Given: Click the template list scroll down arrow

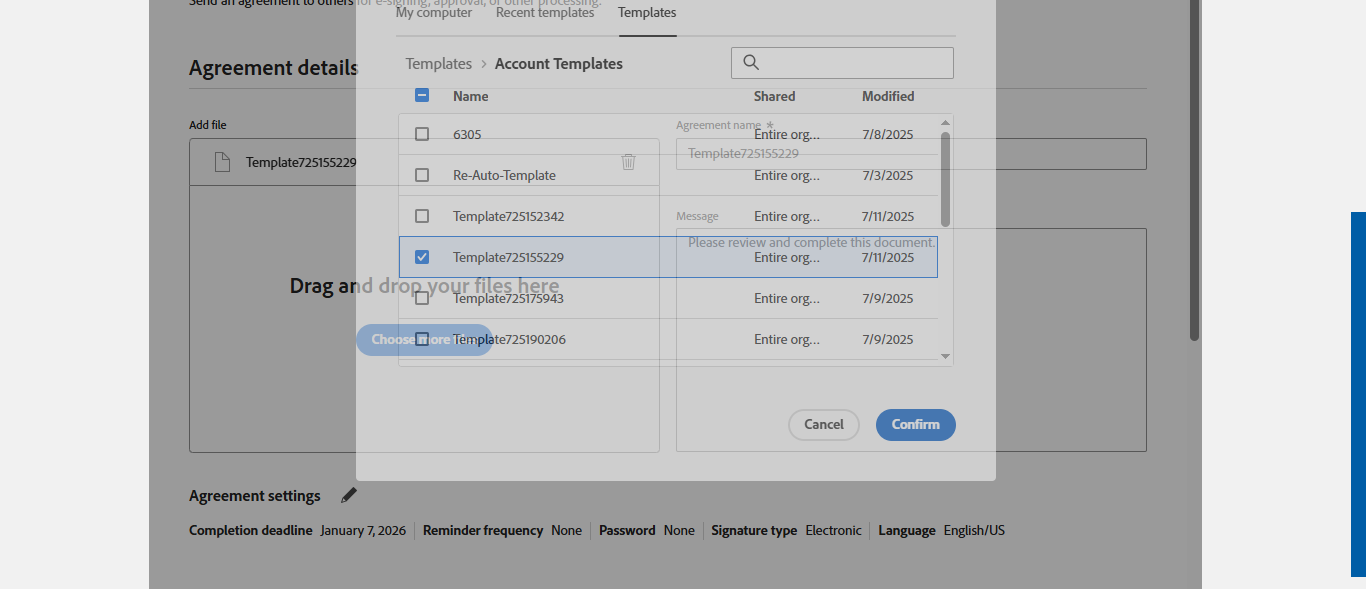Looking at the screenshot, I should click(946, 356).
